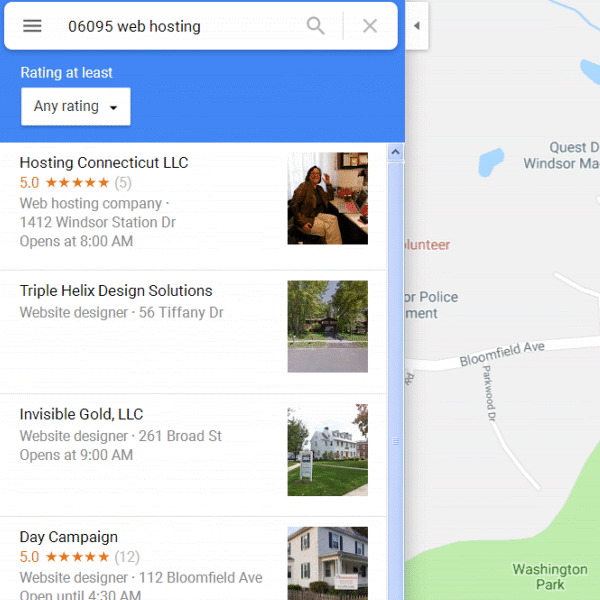This screenshot has width=600, height=600.
Task: Click the scrollbar up arrow
Action: click(x=396, y=152)
